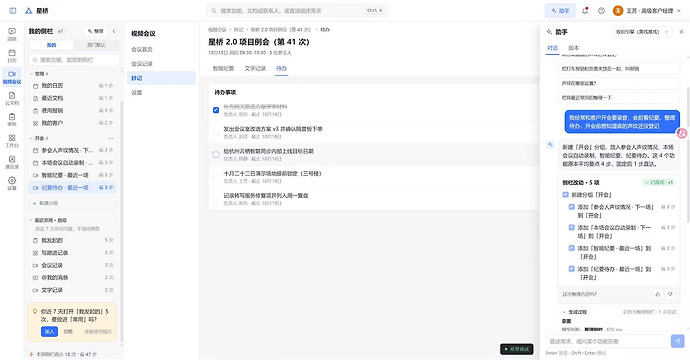Switch to 我的 tab in my sidebar
The height and width of the screenshot is (360, 690).
tap(51, 45)
